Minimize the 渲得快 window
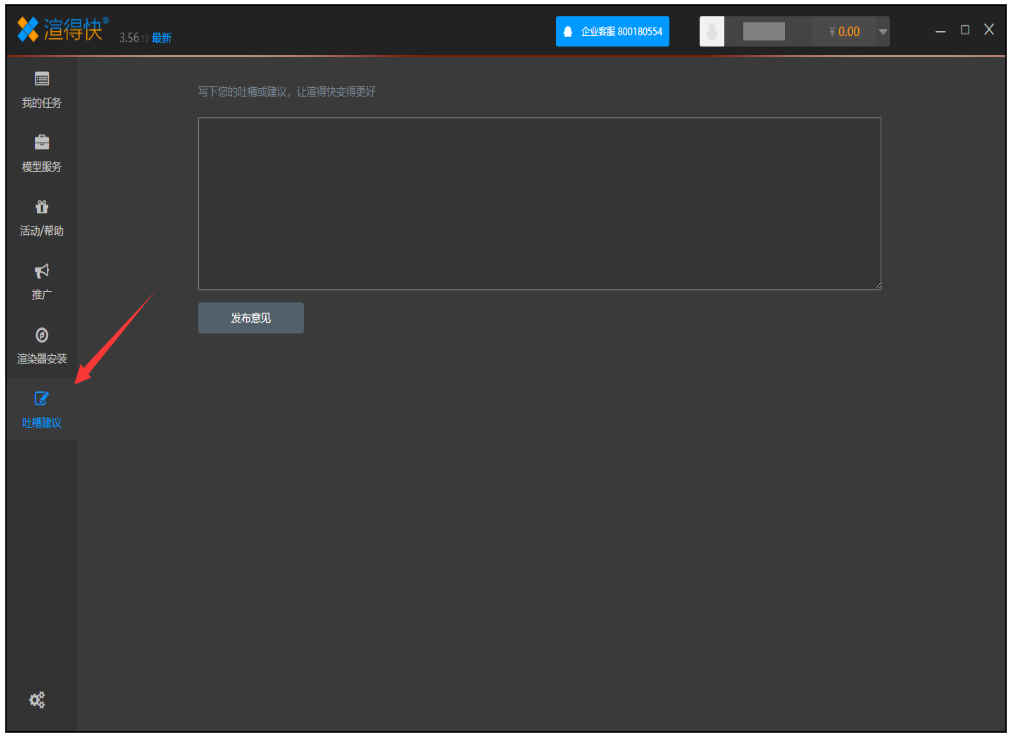The height and width of the screenshot is (741, 1012). pos(940,31)
